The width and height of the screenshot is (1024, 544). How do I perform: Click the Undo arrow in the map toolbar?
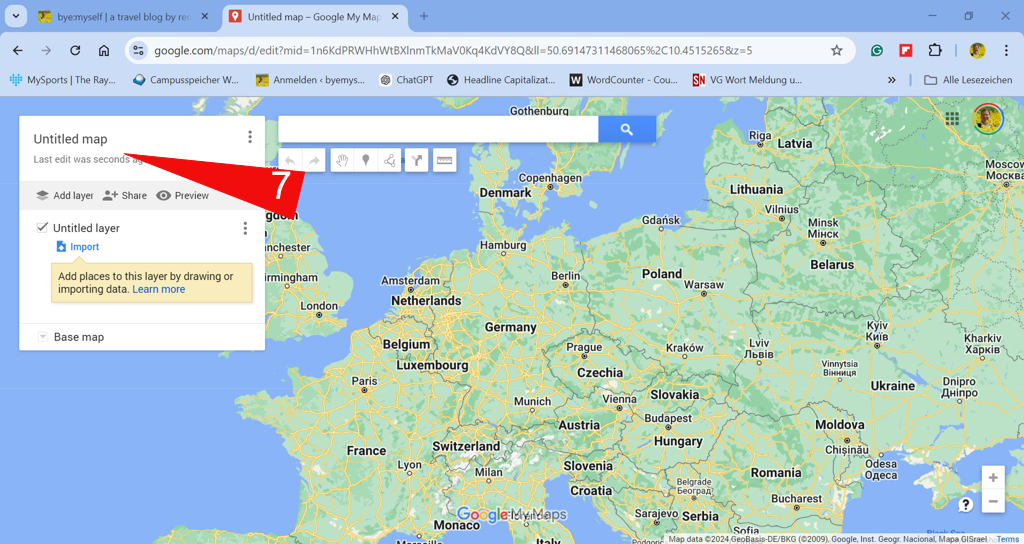coord(290,161)
